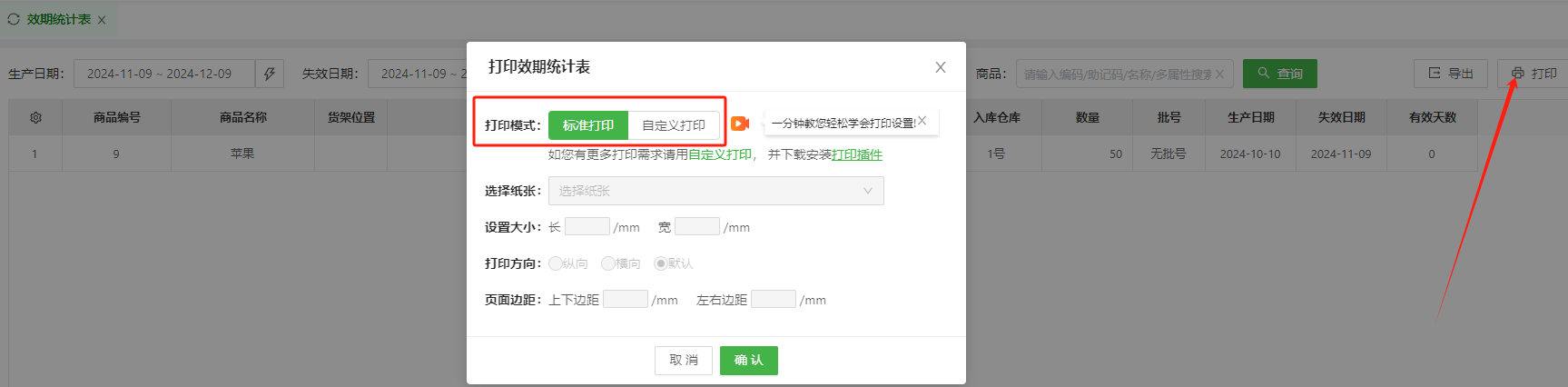
Task: Click the 失效日期 column header in table
Action: (x=1341, y=117)
